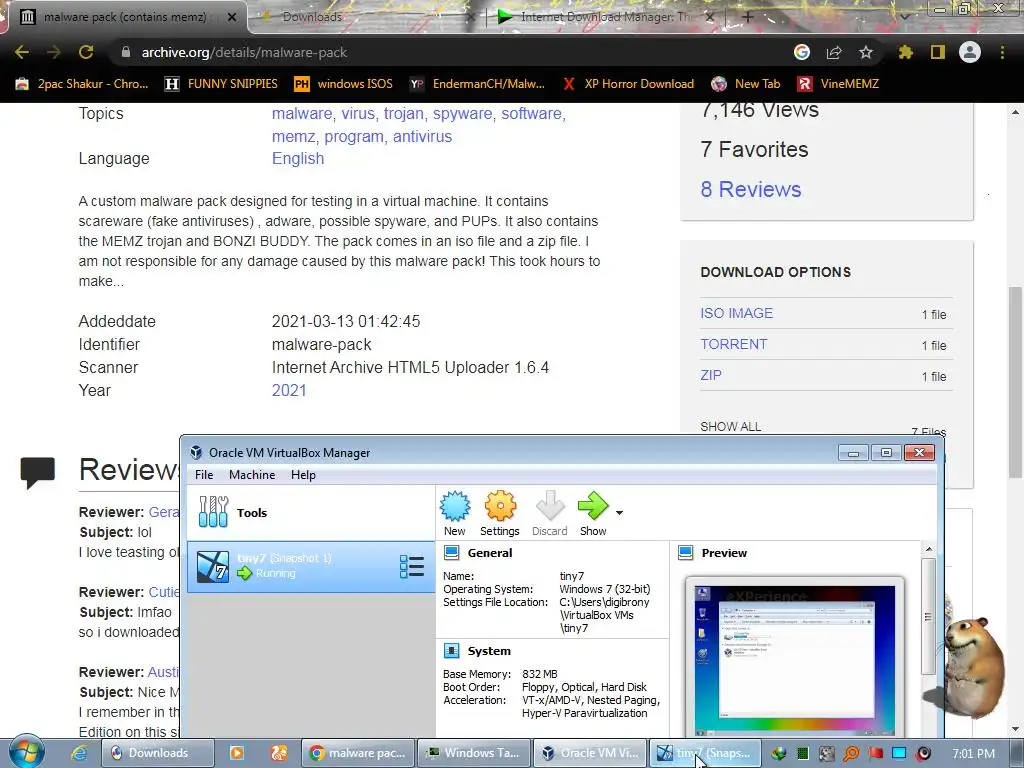The width and height of the screenshot is (1024, 768).
Task: Open the tiny7 machine menu list icon
Action: pos(412,566)
